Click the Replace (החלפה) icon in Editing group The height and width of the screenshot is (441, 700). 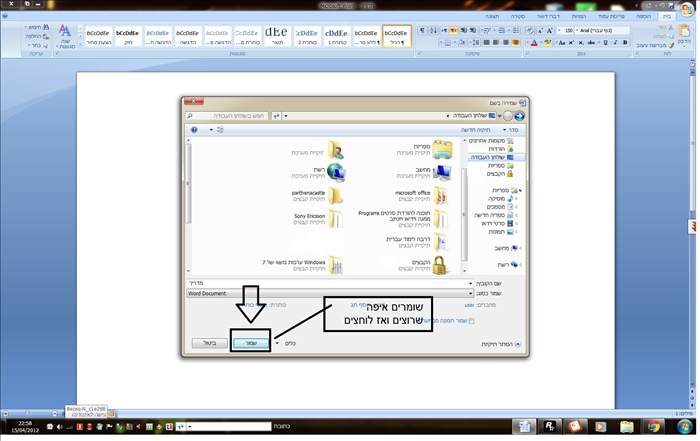[46, 36]
